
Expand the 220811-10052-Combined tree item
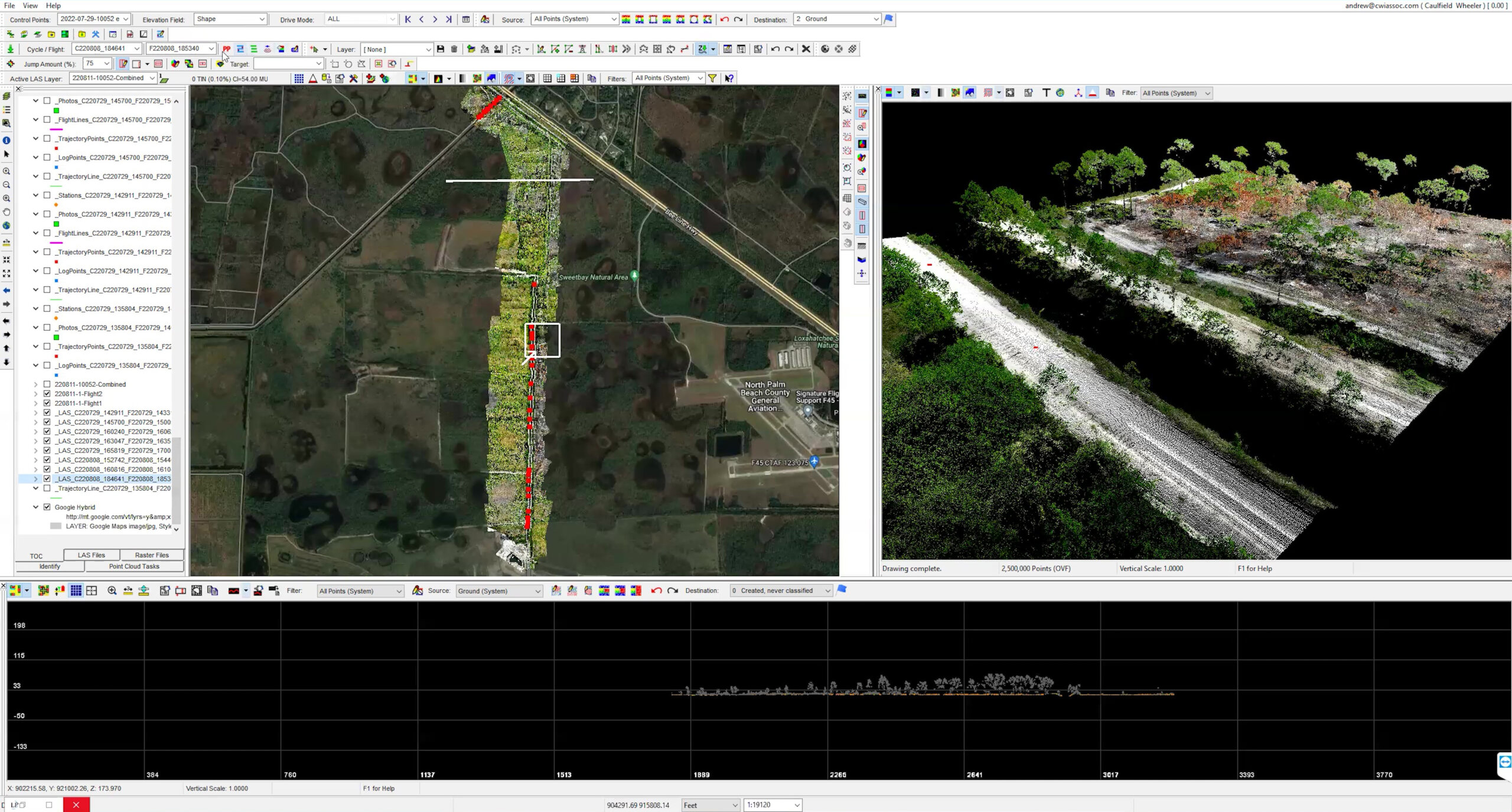coord(36,384)
